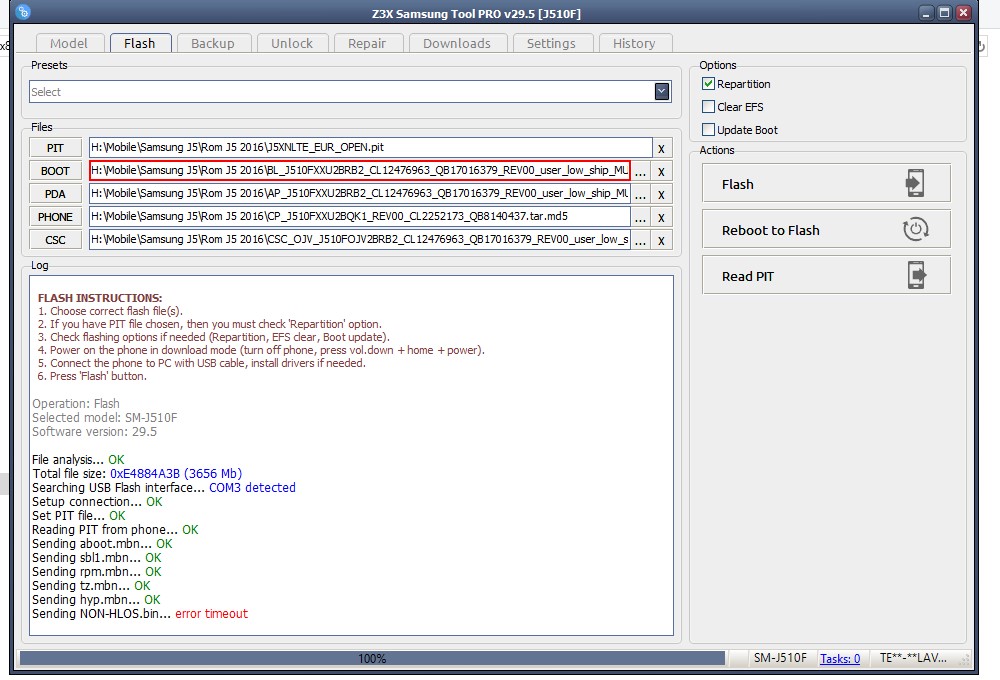Open the Repair tab
The height and width of the screenshot is (680, 1000).
coord(367,43)
